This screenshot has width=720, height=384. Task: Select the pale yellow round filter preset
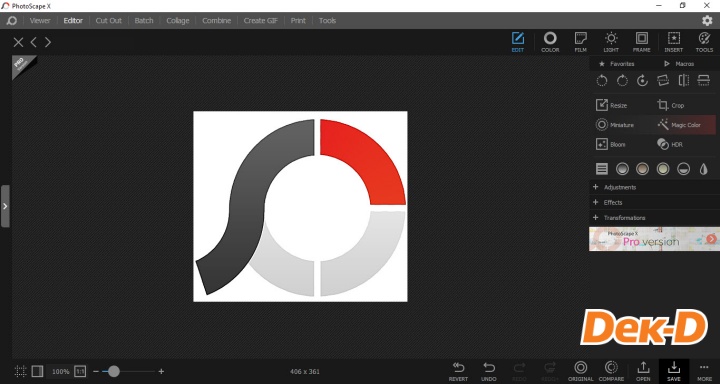tap(663, 169)
